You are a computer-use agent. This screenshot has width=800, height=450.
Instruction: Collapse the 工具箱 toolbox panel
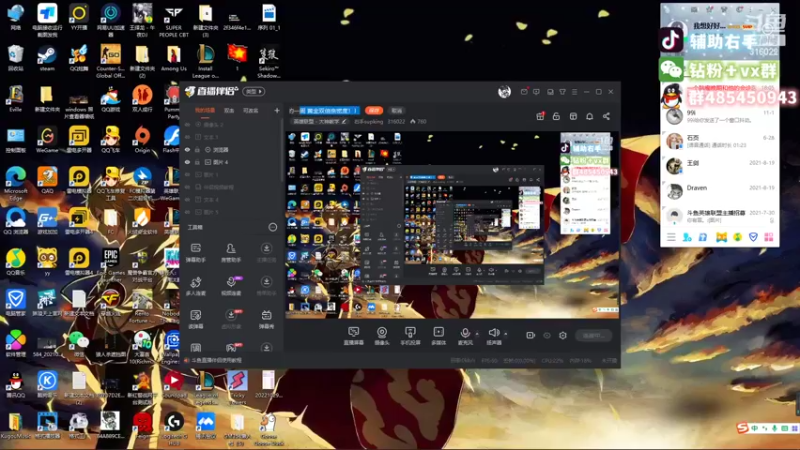[x=273, y=227]
